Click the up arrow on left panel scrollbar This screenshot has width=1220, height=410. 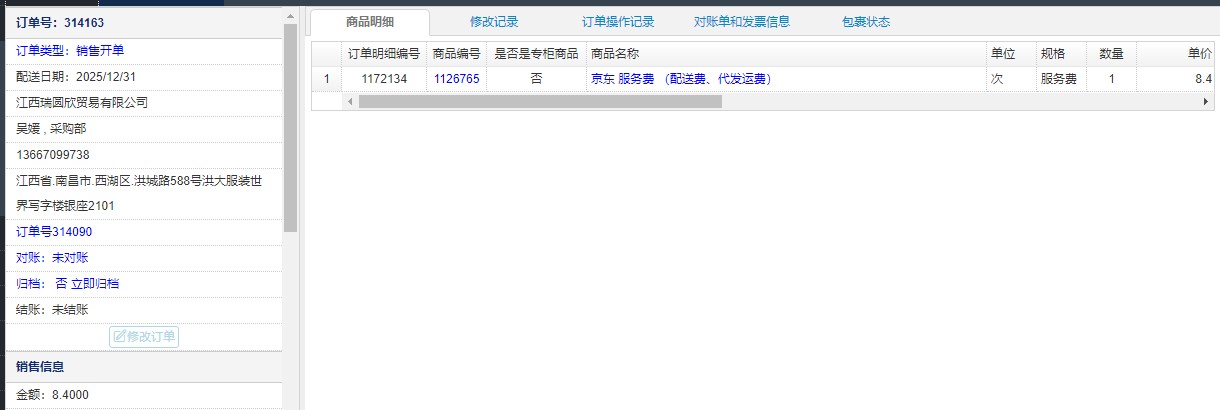pos(290,15)
